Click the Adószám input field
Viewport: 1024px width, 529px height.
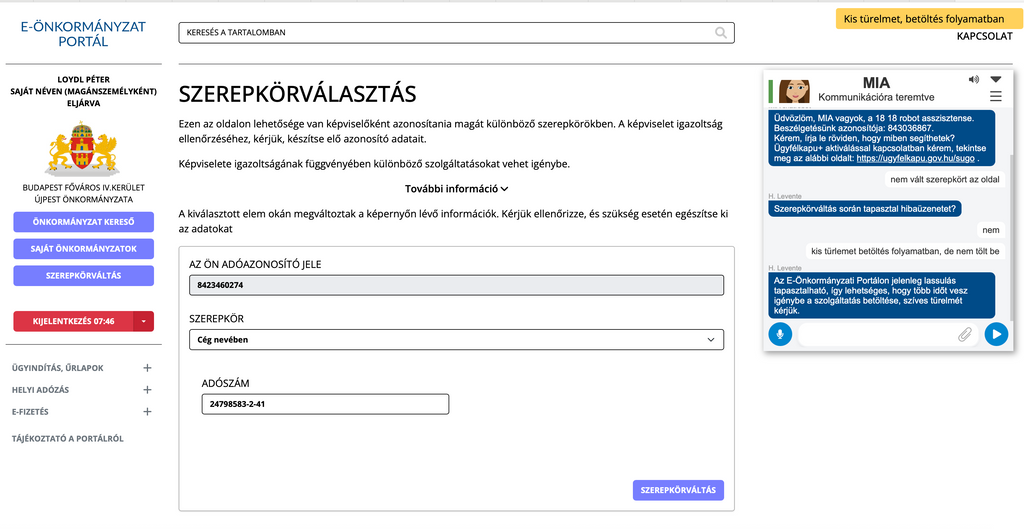[324, 405]
